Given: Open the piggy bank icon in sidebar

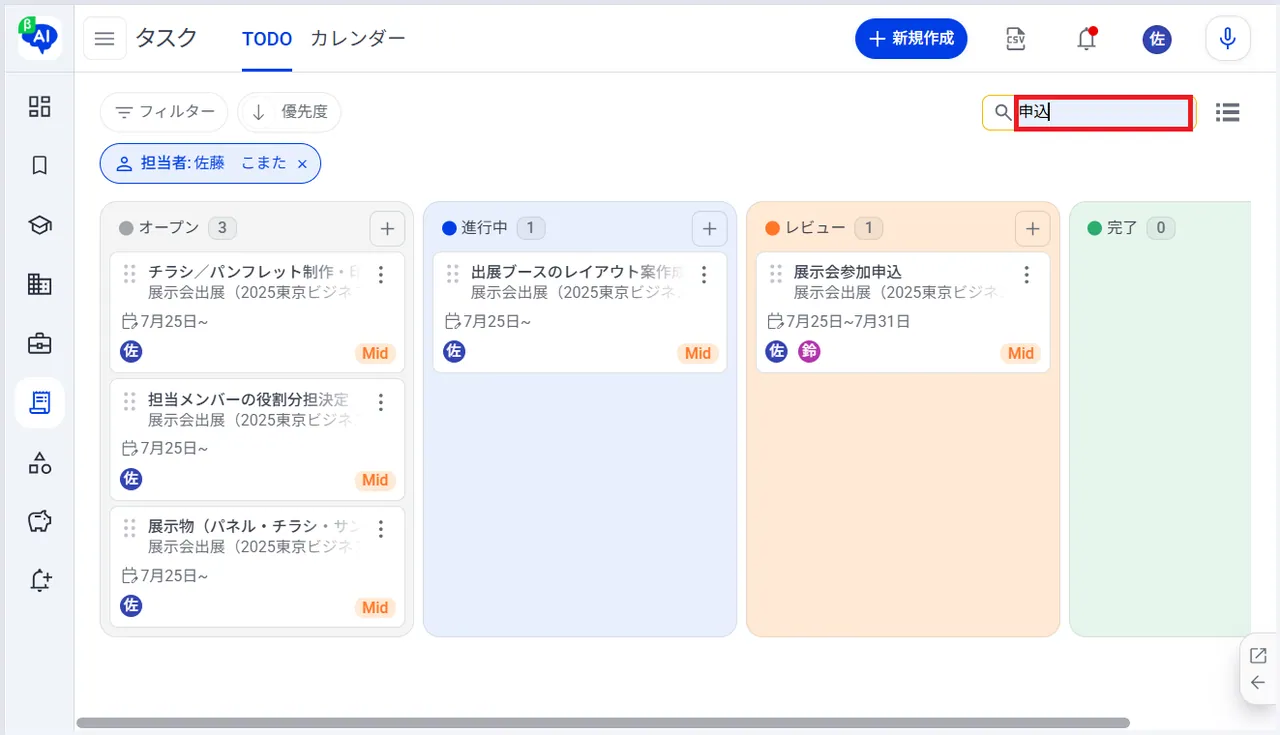Looking at the screenshot, I should 39,521.
